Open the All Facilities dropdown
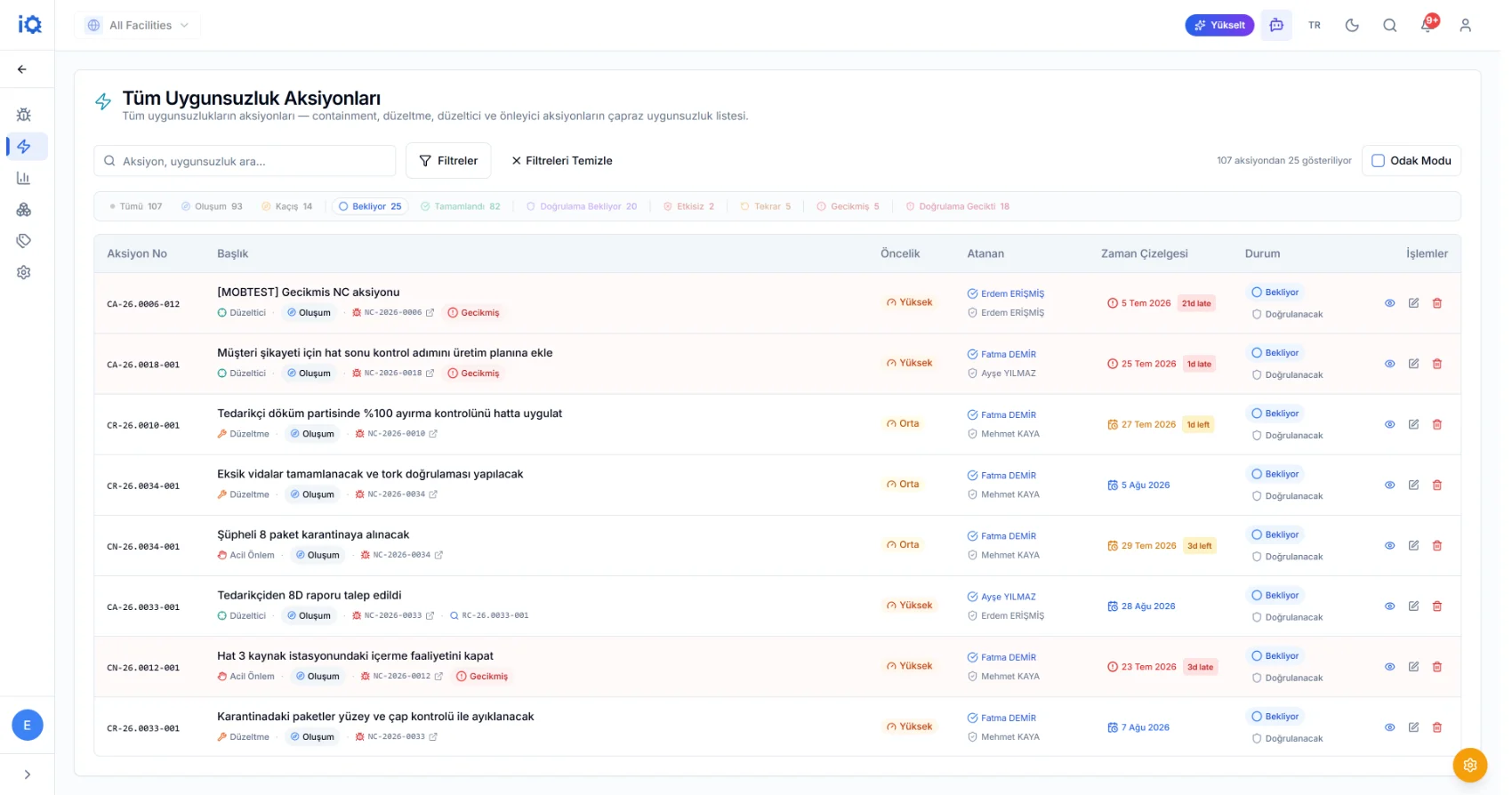The width and height of the screenshot is (1512, 795). (x=138, y=25)
